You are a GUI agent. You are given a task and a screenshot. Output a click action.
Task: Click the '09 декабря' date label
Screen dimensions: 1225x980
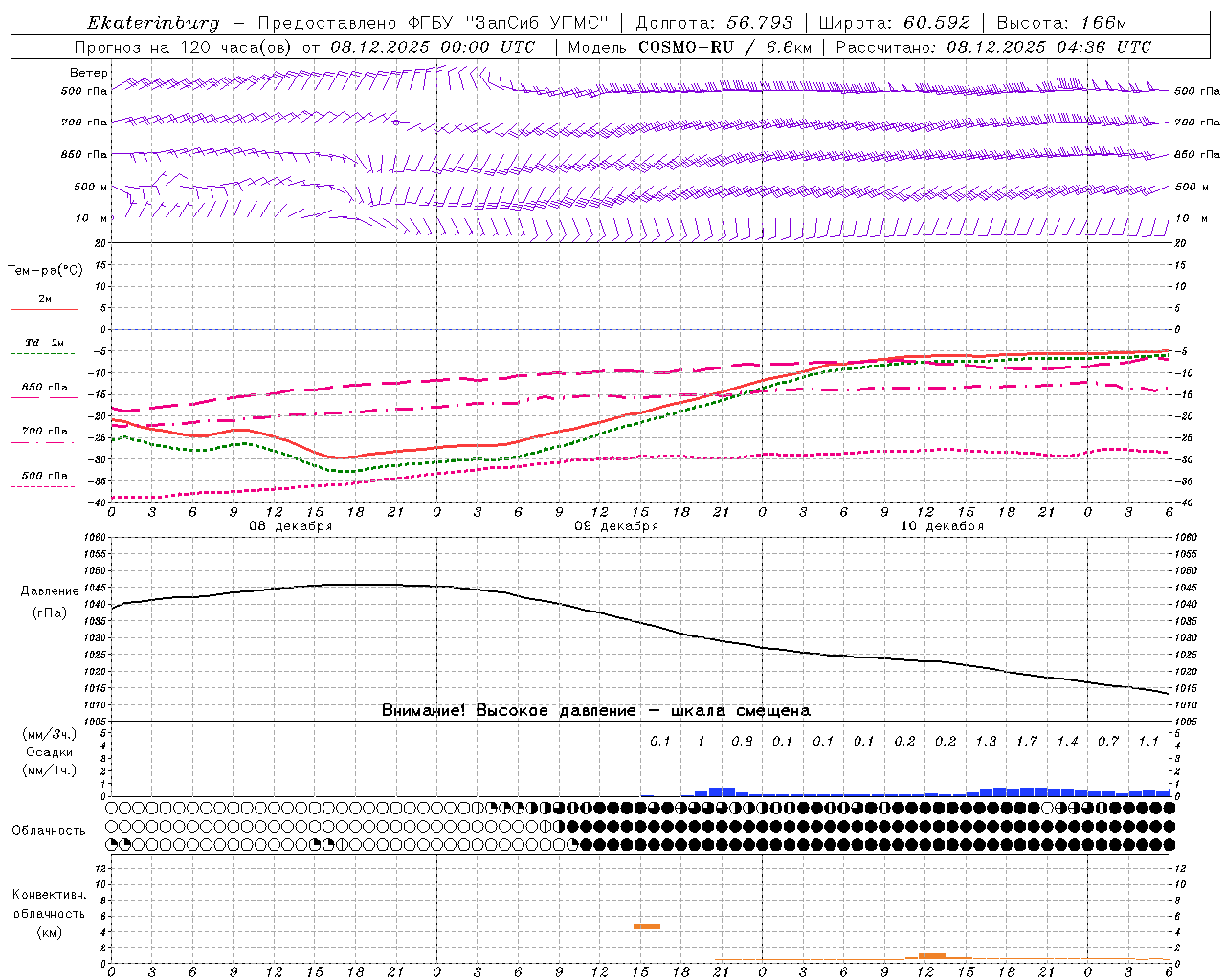tap(616, 526)
